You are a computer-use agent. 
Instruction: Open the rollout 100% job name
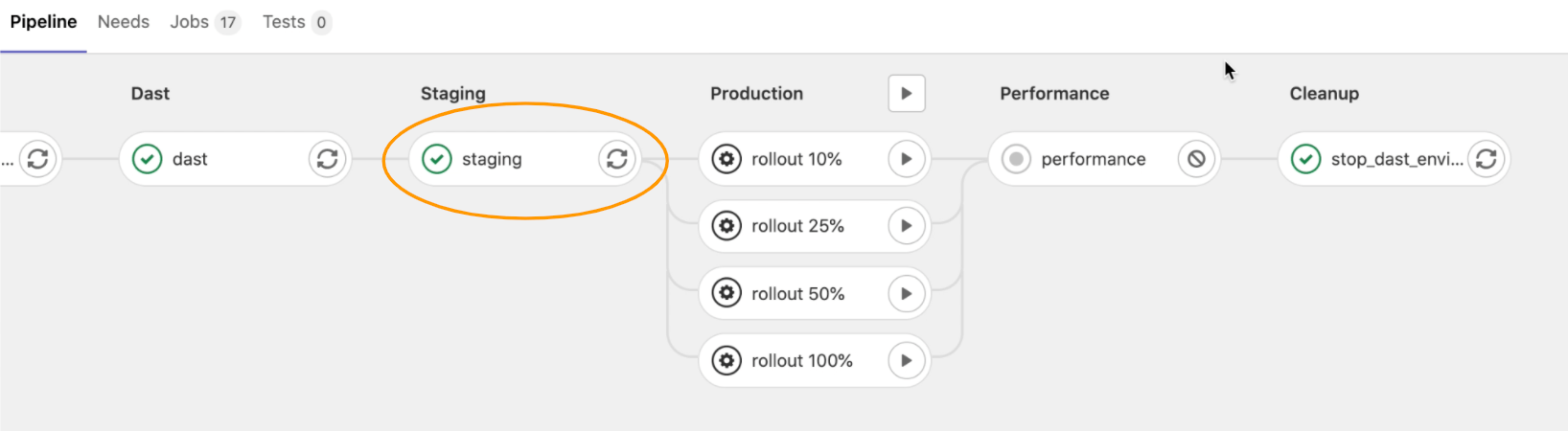coord(801,361)
